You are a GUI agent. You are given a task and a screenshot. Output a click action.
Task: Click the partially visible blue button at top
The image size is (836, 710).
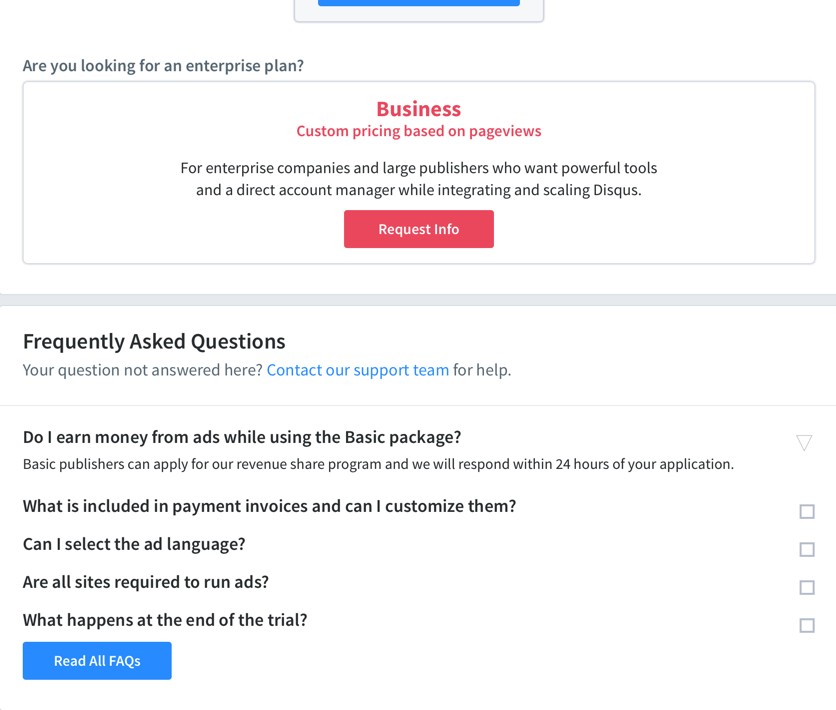(x=418, y=3)
